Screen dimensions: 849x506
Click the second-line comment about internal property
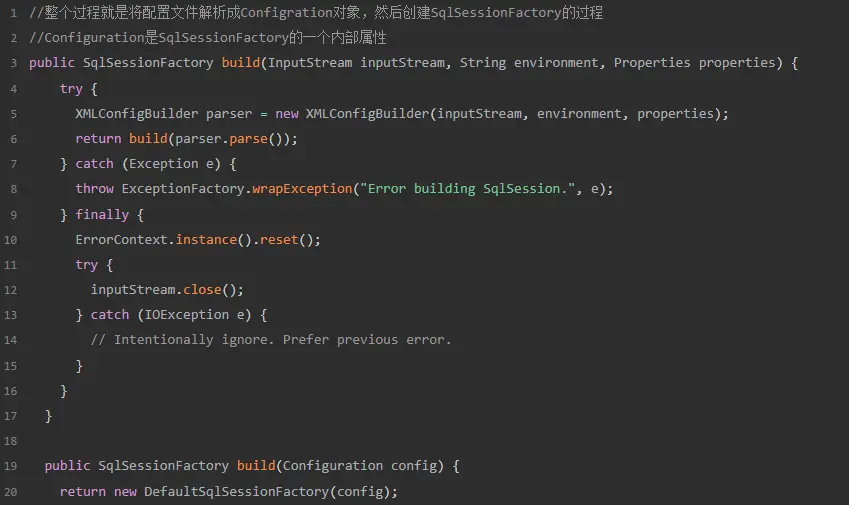[208, 38]
